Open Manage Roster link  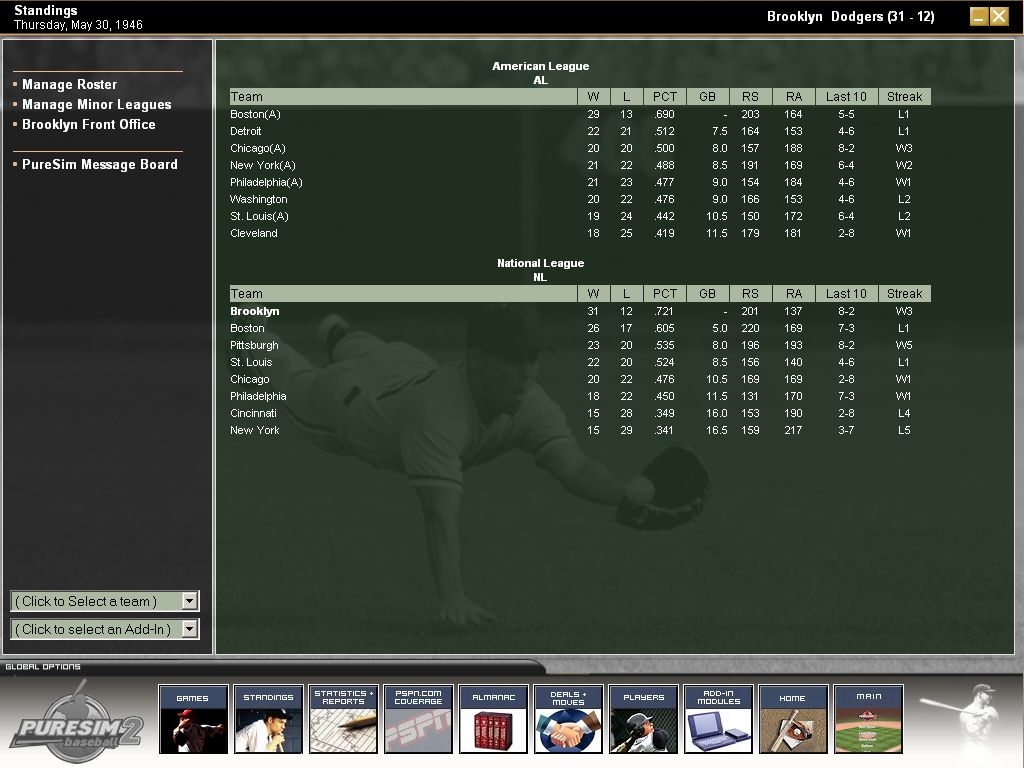69,84
